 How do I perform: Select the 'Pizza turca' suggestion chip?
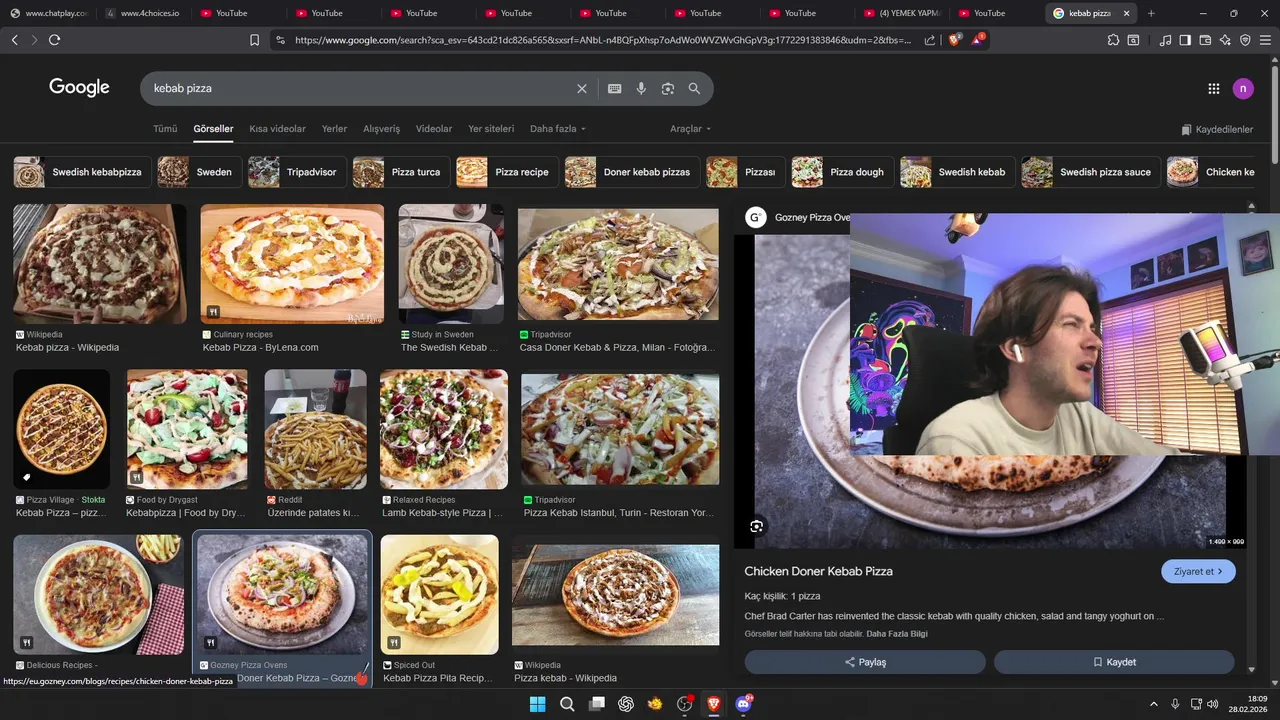[401, 172]
